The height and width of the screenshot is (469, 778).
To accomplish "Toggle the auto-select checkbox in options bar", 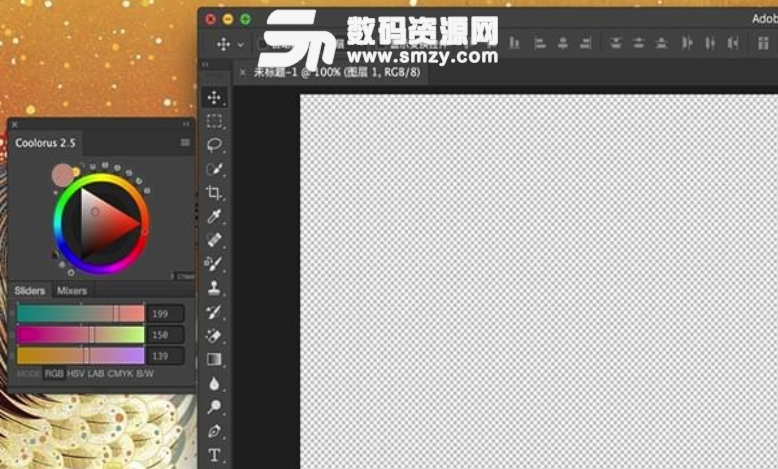I will coord(263,44).
